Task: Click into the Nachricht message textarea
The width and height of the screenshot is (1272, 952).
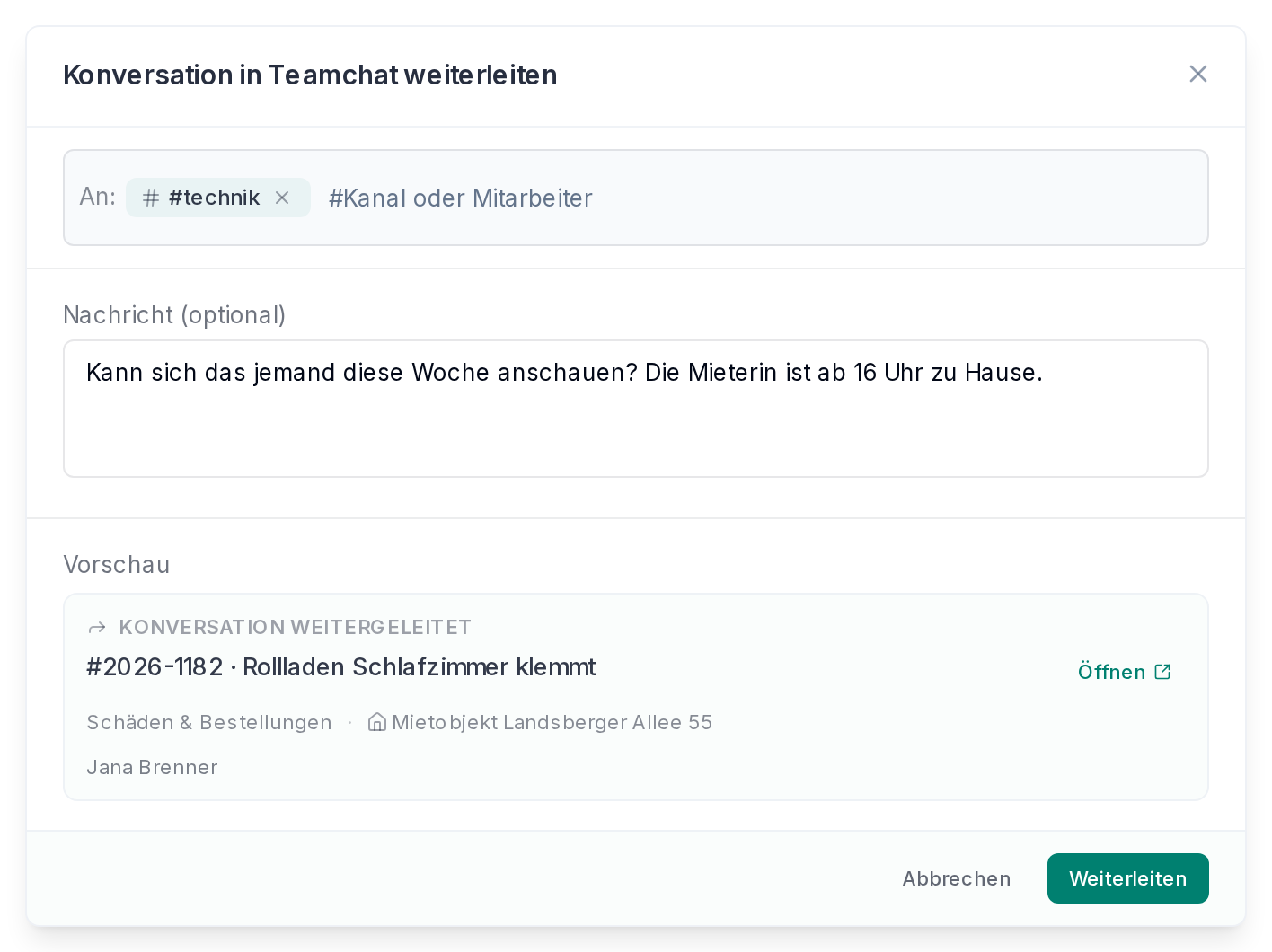Action: [x=636, y=409]
